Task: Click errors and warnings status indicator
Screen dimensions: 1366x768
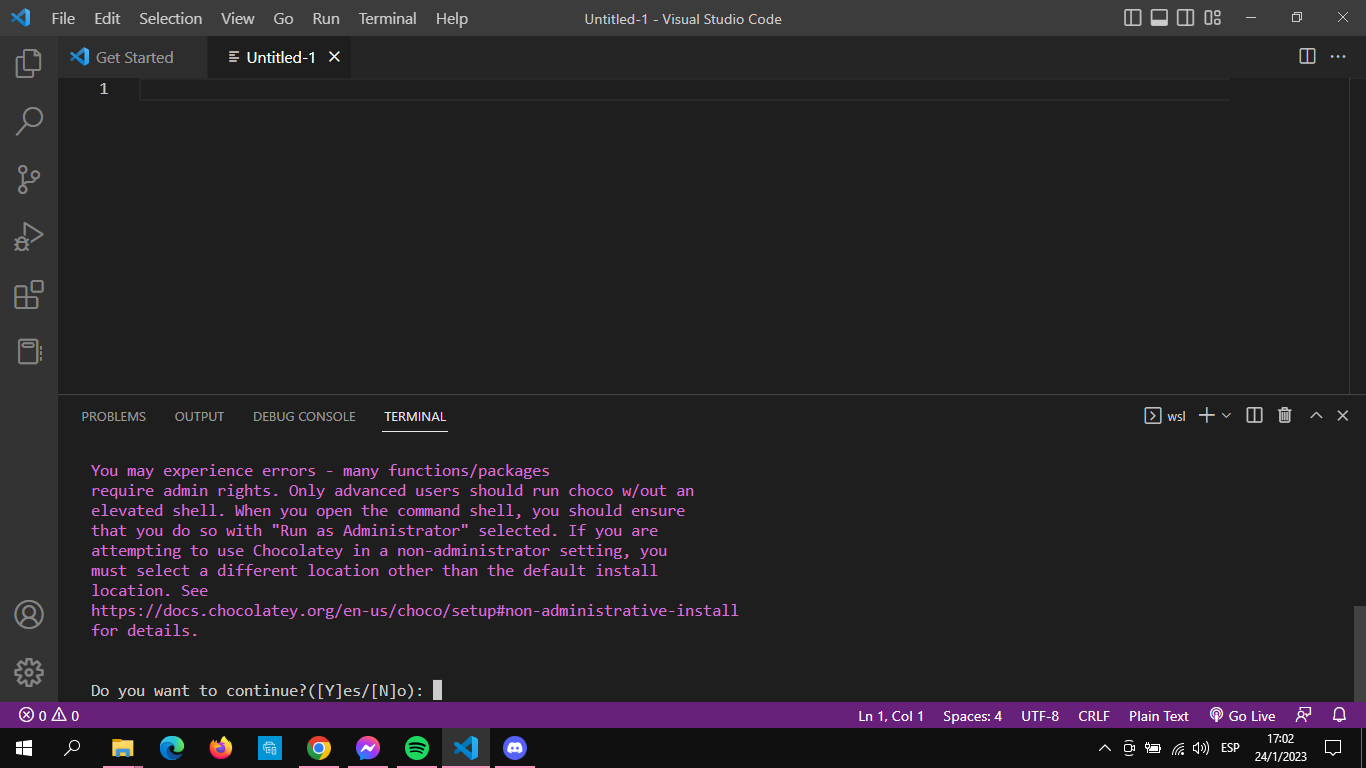Action: (x=49, y=716)
